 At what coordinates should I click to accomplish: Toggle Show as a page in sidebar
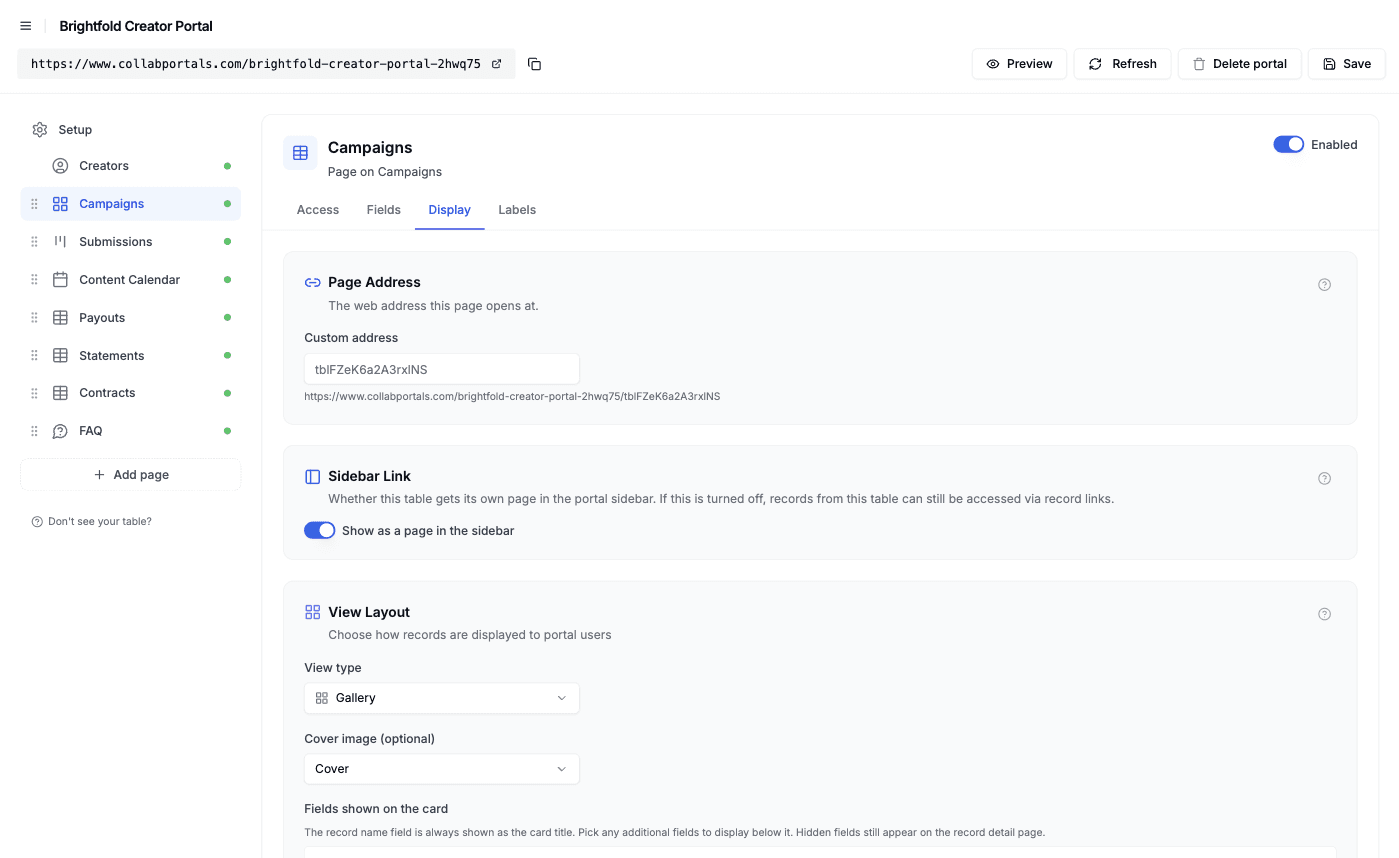click(320, 531)
